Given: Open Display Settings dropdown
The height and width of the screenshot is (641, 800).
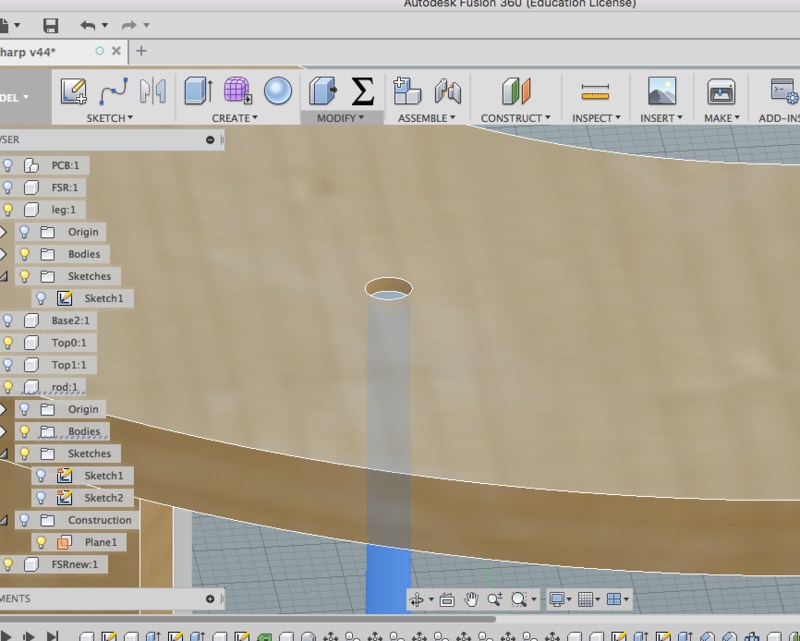Looking at the screenshot, I should [x=560, y=600].
